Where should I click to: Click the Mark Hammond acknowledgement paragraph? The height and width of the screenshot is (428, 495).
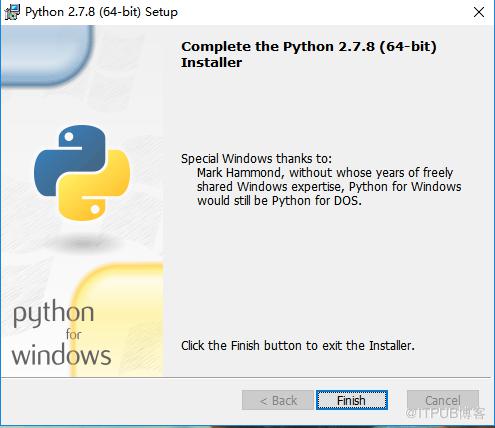pyautogui.click(x=329, y=187)
